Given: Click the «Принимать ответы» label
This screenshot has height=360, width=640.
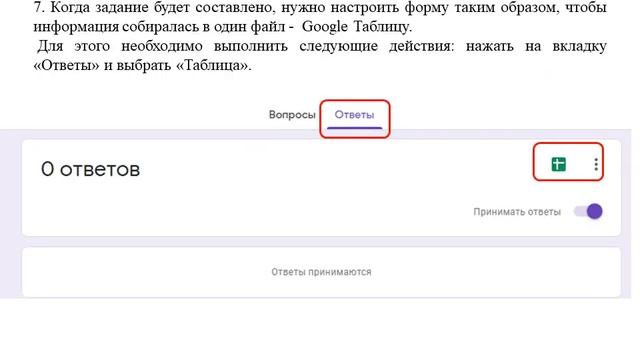Looking at the screenshot, I should (517, 212).
